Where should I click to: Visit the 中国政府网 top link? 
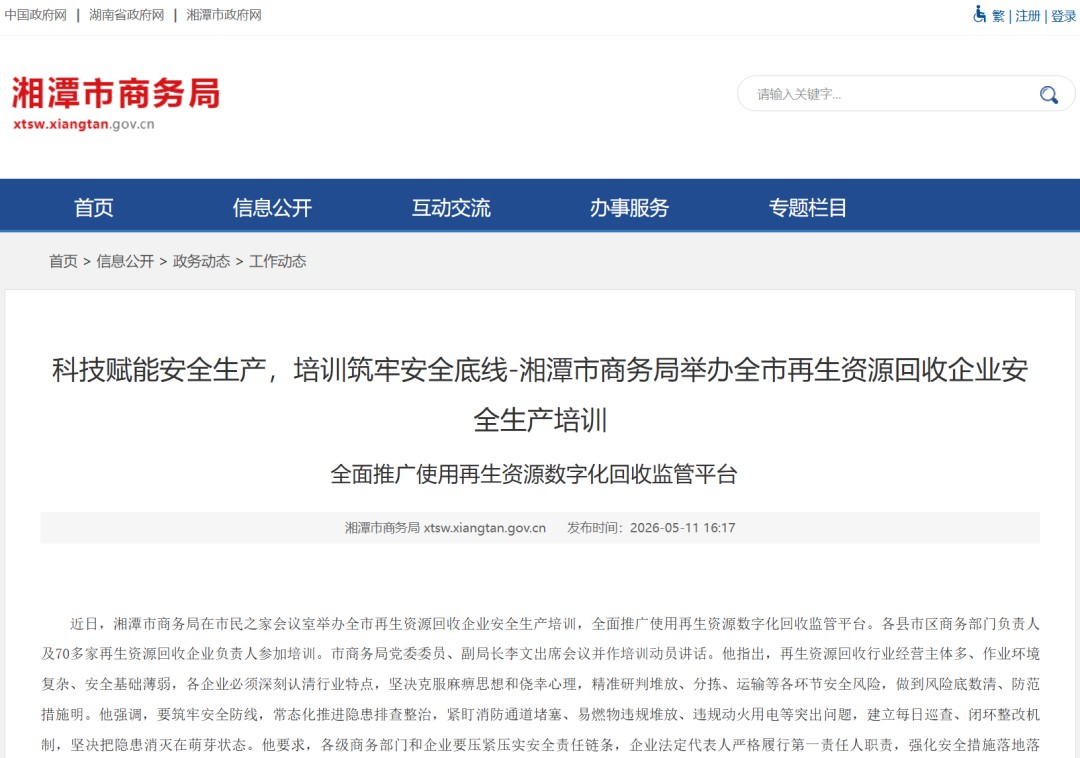36,15
